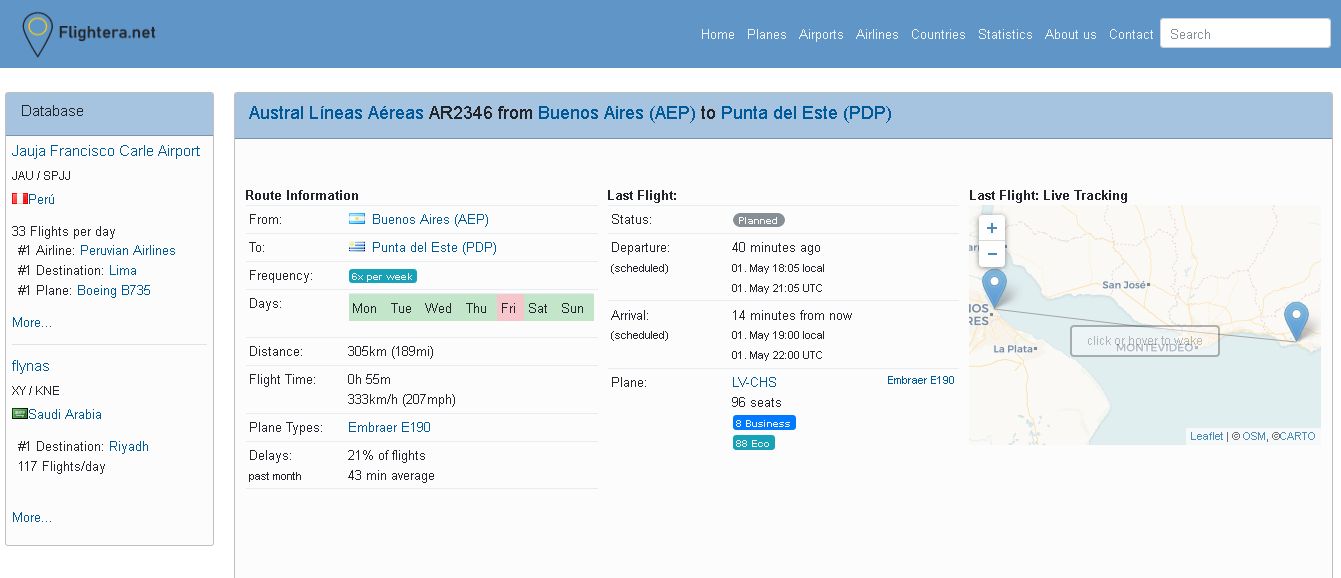Open the Home menu item
This screenshot has height=578, width=1341.
718,34
